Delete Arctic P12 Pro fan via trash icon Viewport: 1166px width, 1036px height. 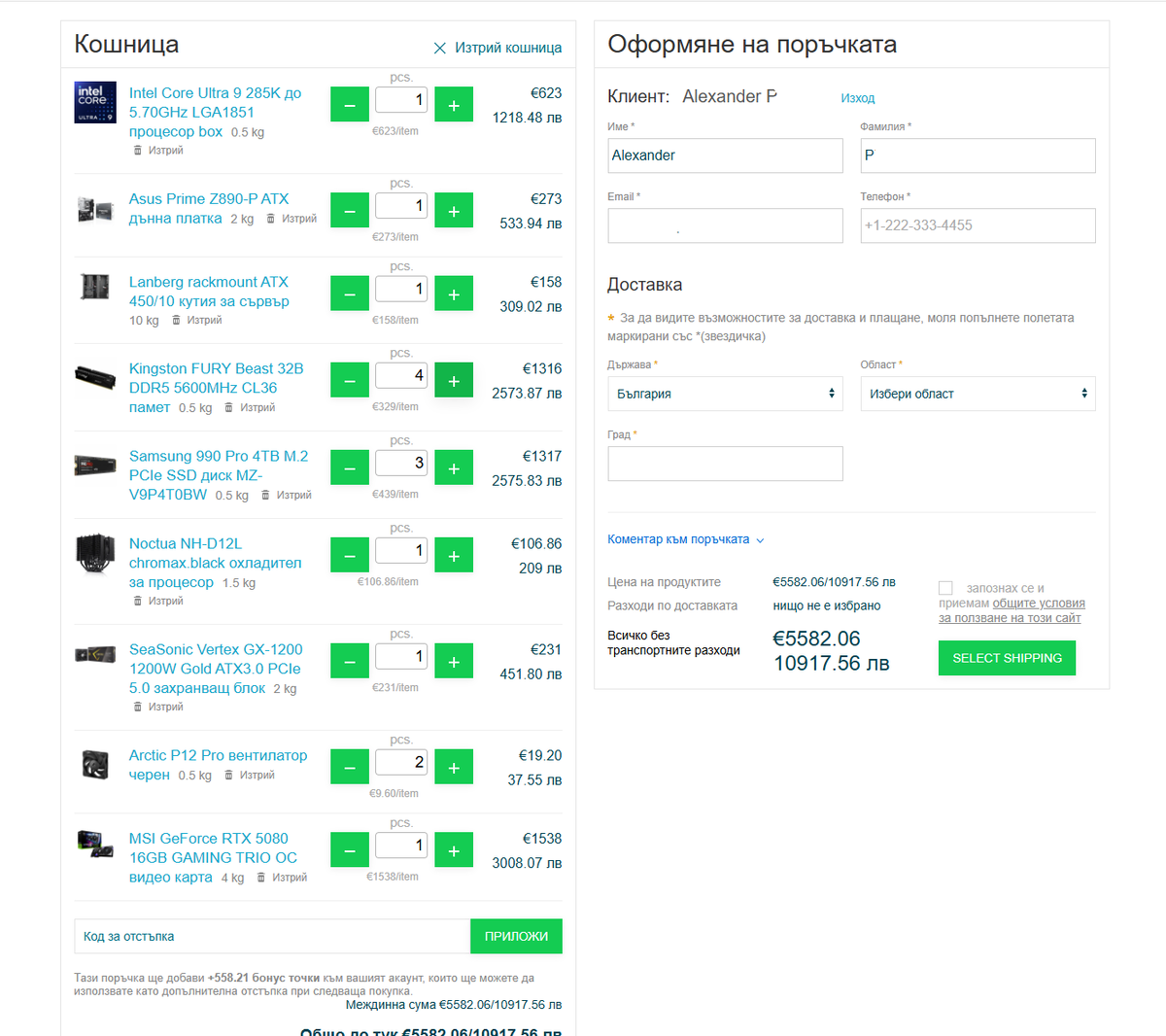[228, 775]
